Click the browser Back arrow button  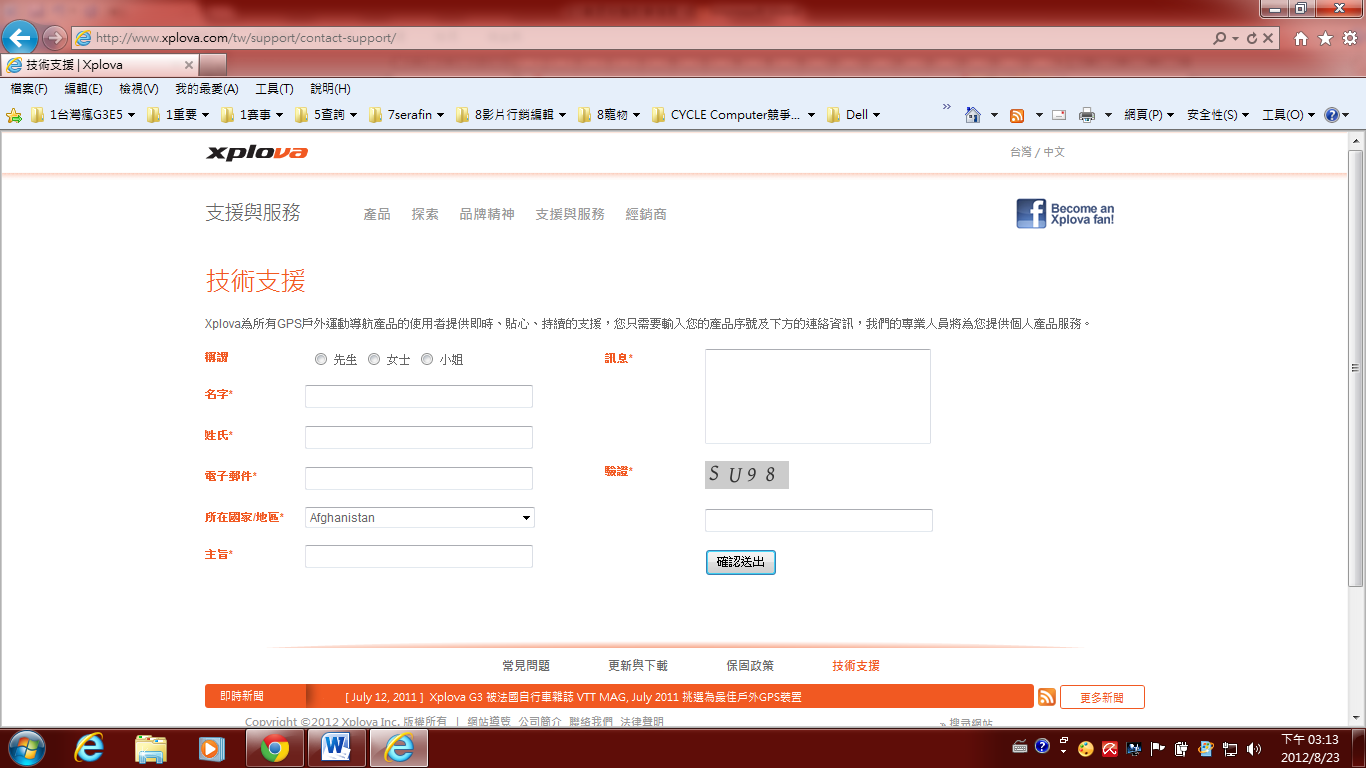(19, 39)
